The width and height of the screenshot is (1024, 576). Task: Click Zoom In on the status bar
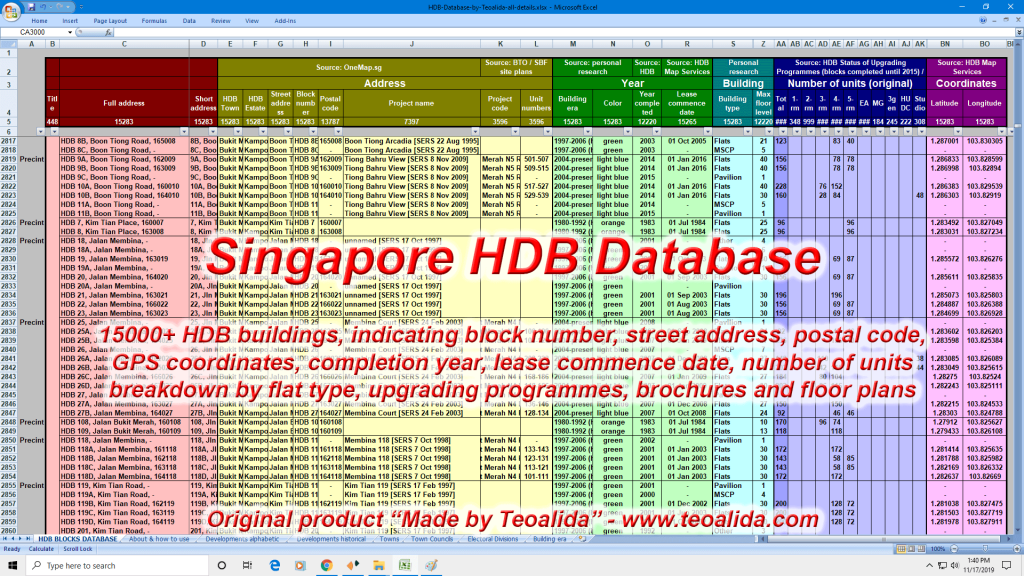click(x=1017, y=548)
